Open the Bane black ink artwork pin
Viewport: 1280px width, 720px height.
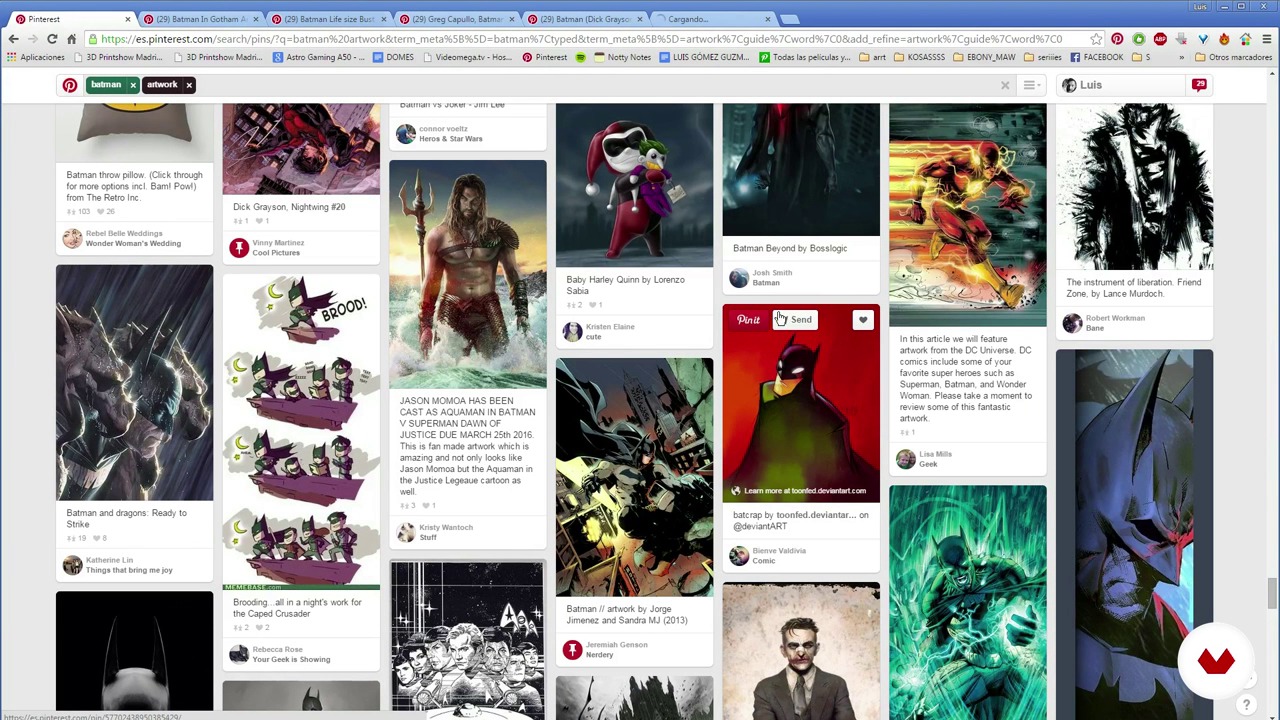coord(1134,186)
